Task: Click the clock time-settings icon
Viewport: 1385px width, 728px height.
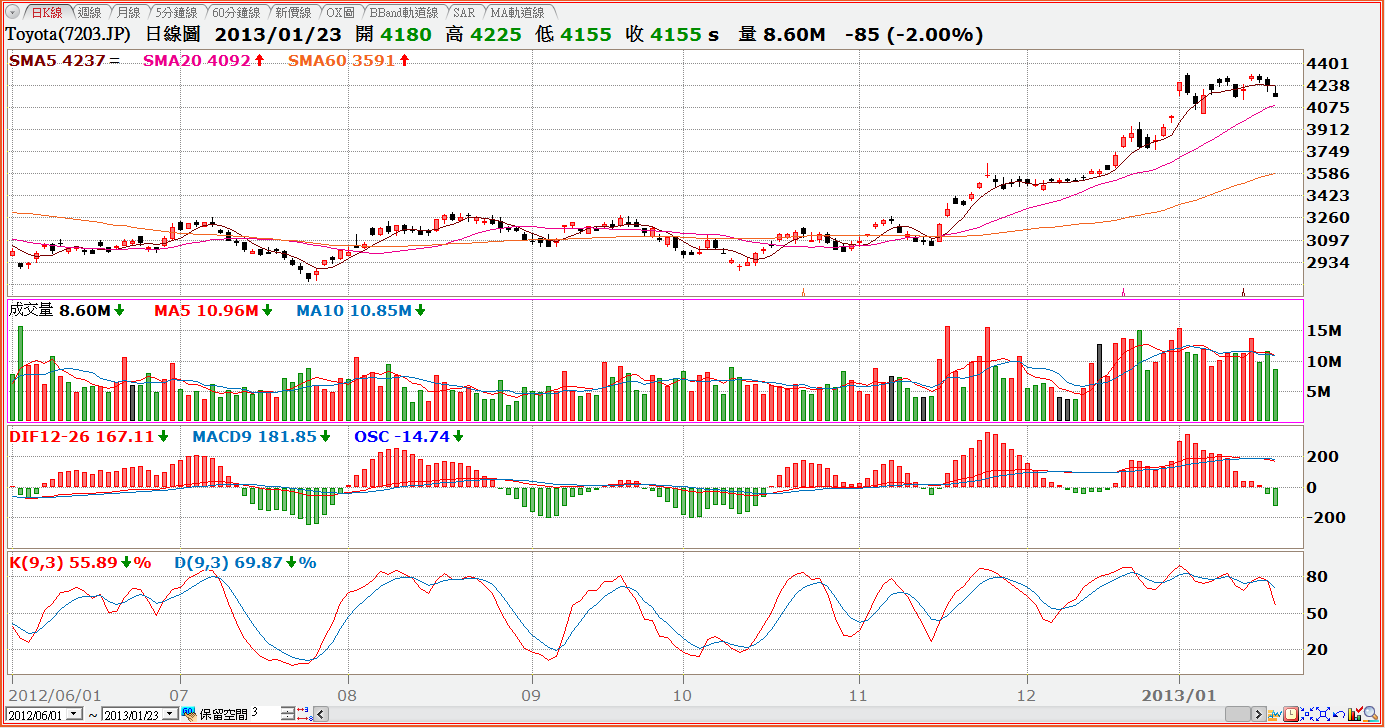Action: pyautogui.click(x=1291, y=714)
